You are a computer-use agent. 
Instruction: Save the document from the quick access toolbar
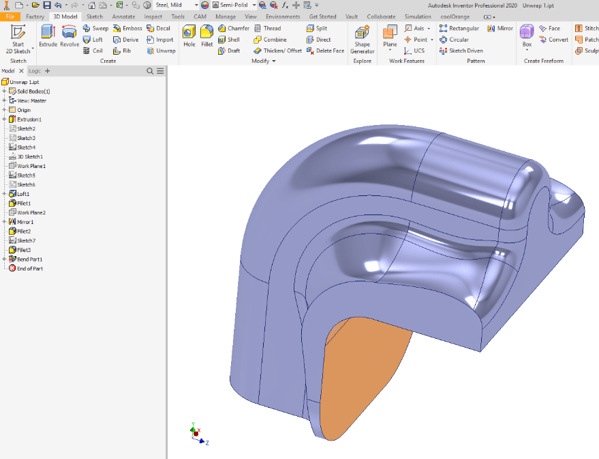coord(47,5)
